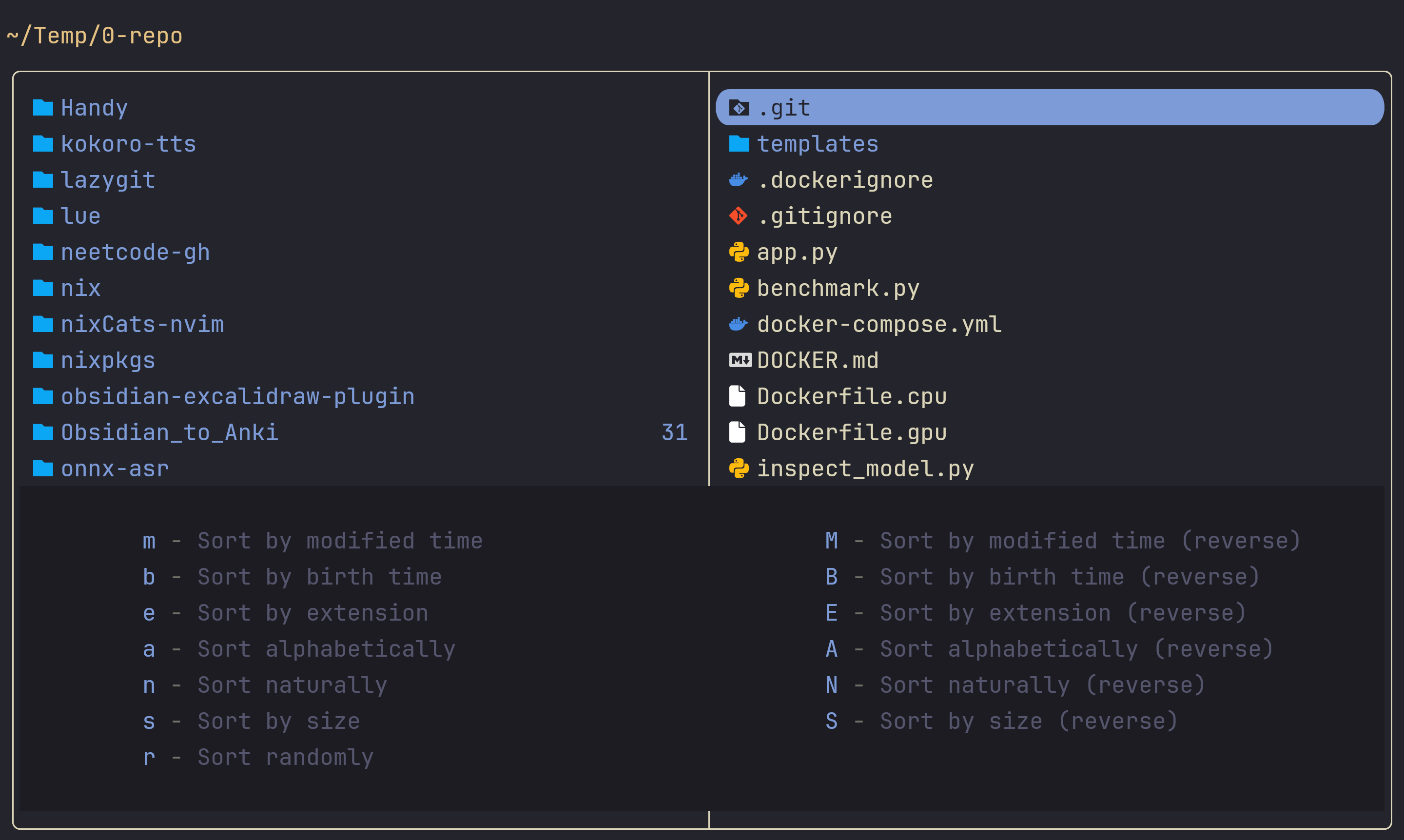Choose 'Sort by modified time' (m)
Viewport: 1404px width, 840px height.
coord(313,541)
